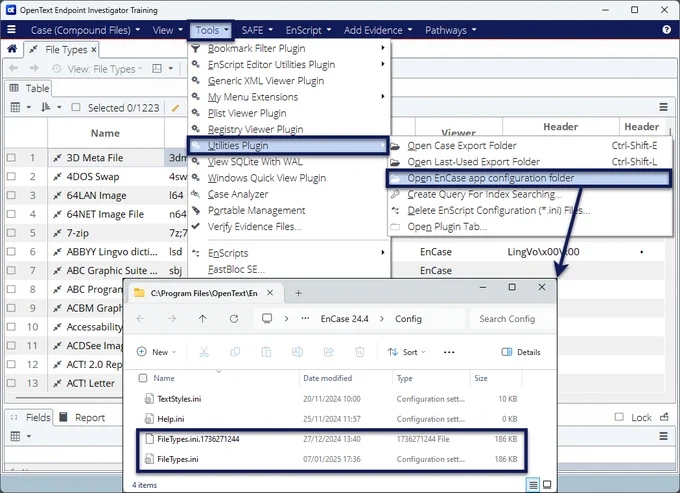This screenshot has width=680, height=493.
Task: Choose Delete EnScript Configuration (*.ini) Files
Action: coord(530,210)
